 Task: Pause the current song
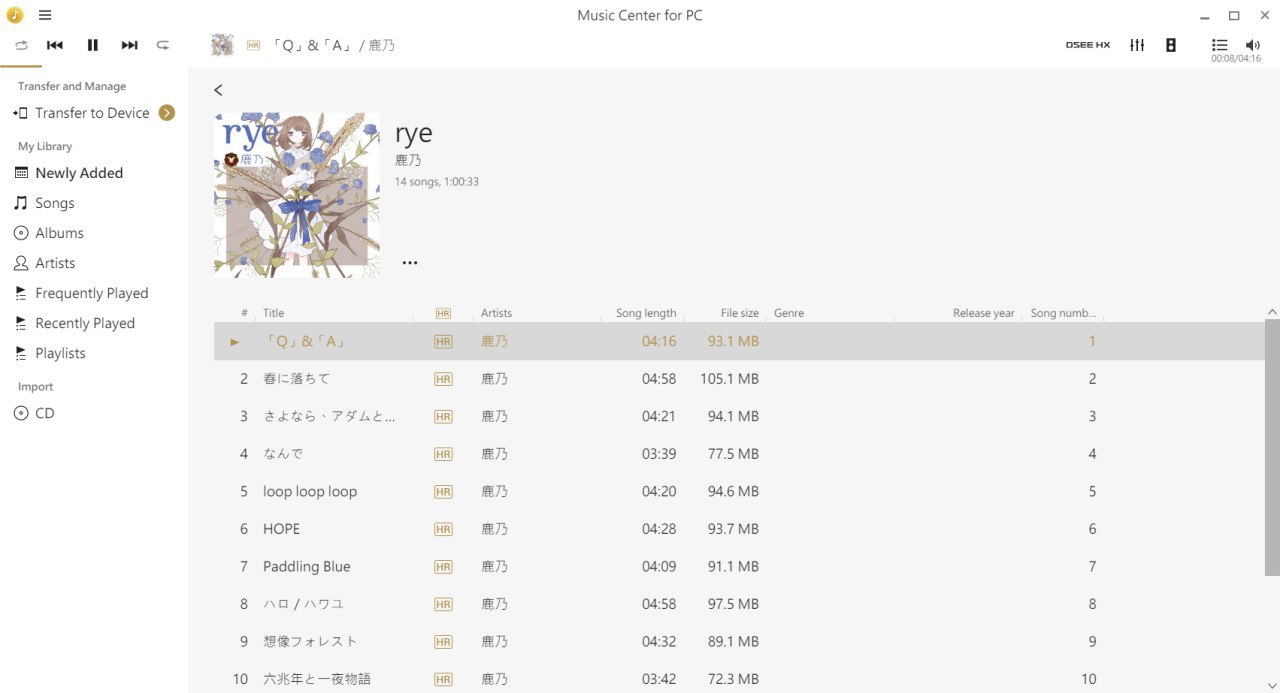tap(93, 45)
